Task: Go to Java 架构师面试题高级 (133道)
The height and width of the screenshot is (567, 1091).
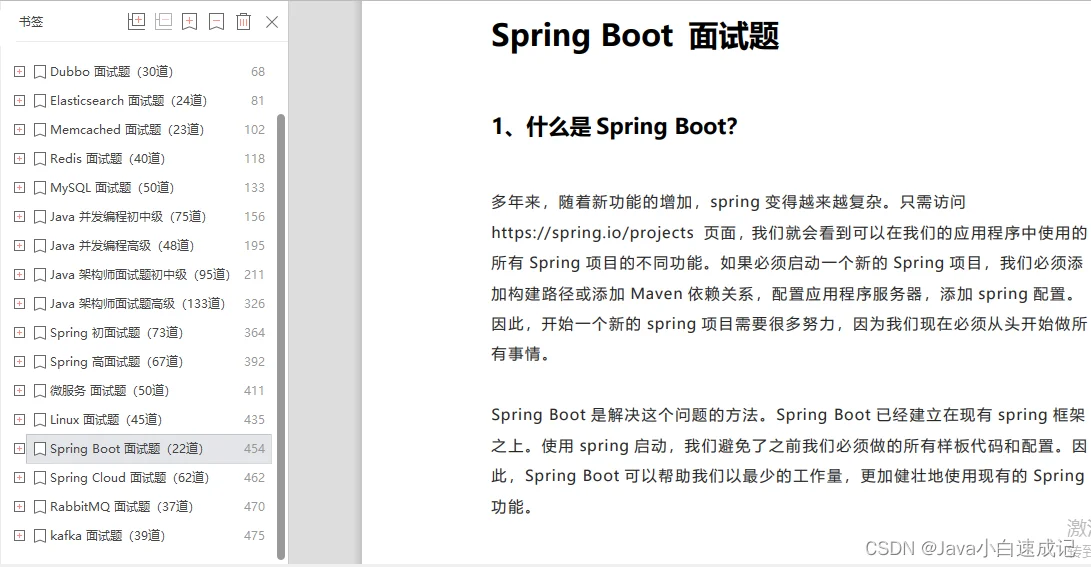Action: click(138, 303)
